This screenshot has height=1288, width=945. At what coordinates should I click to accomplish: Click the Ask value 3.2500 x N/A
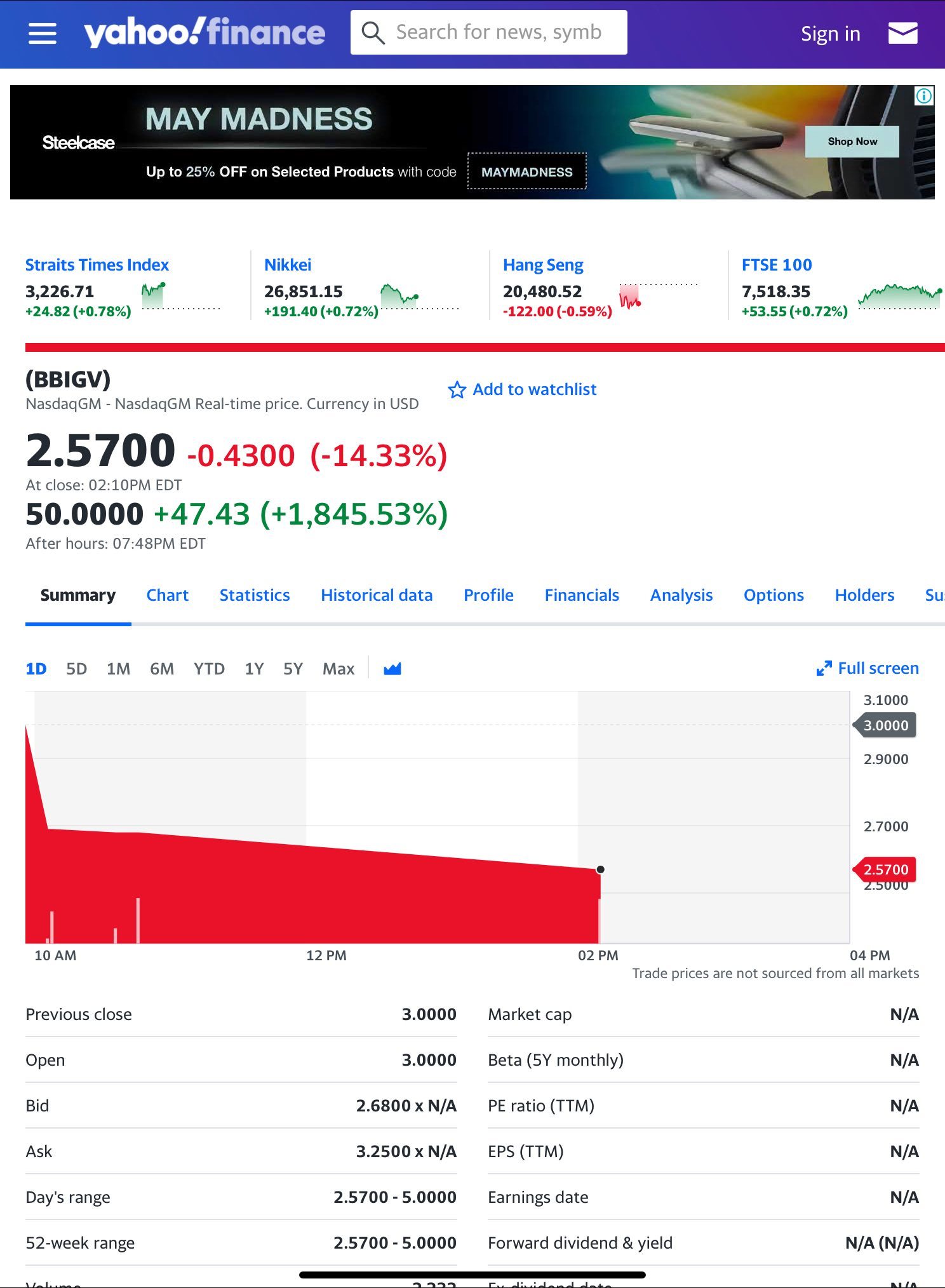tap(406, 1151)
